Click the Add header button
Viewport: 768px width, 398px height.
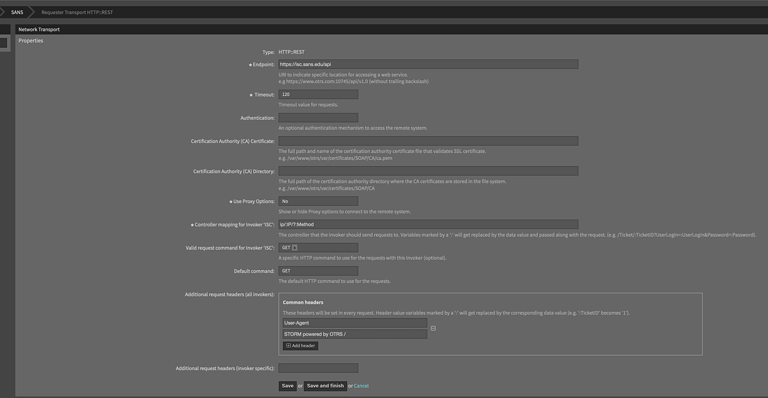point(300,346)
